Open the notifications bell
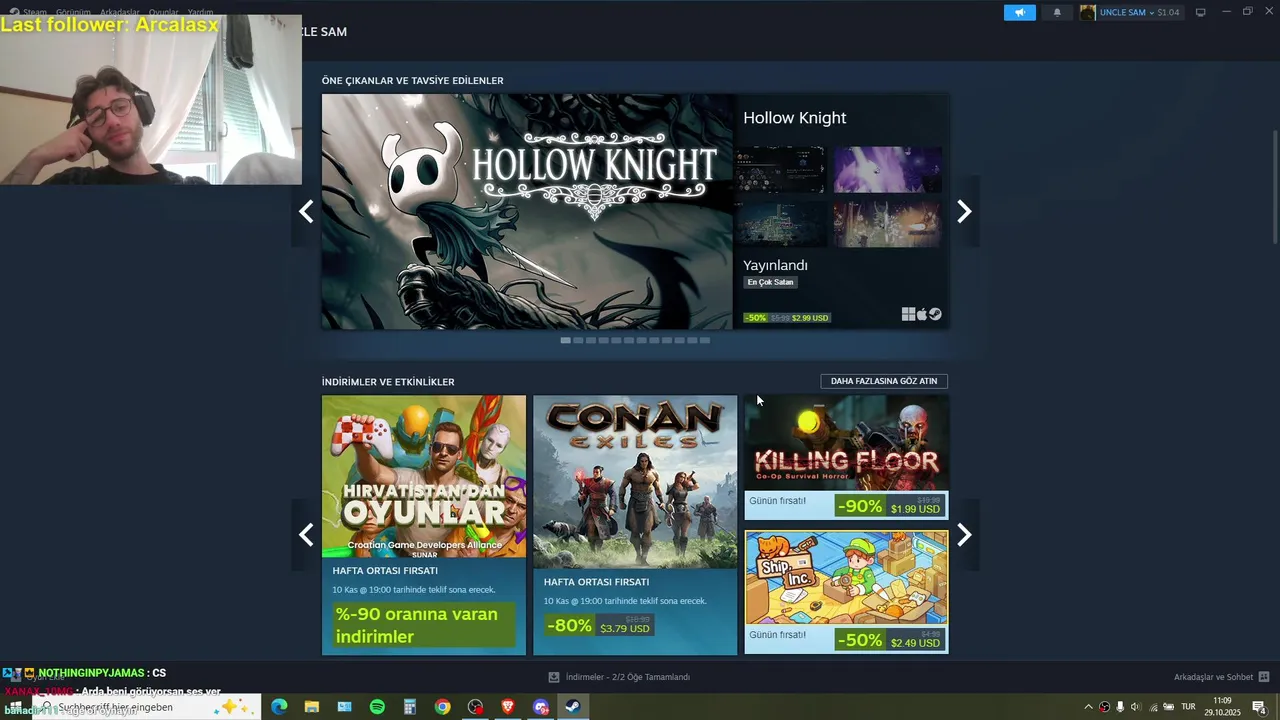 coord(1057,12)
